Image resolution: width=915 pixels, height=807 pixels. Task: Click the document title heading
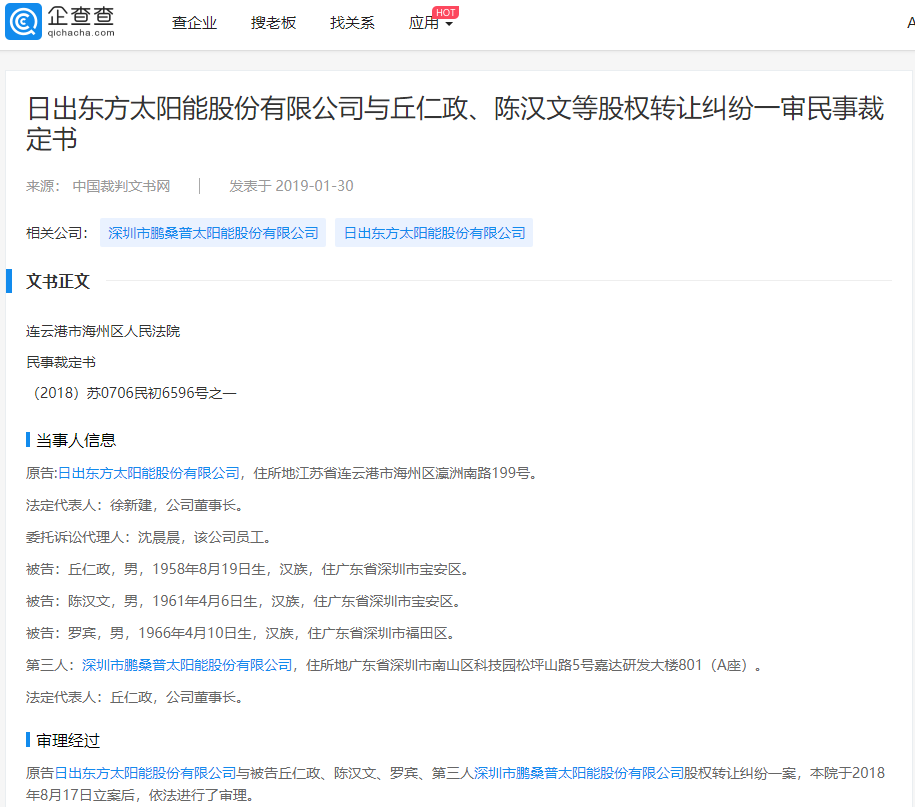click(x=455, y=124)
